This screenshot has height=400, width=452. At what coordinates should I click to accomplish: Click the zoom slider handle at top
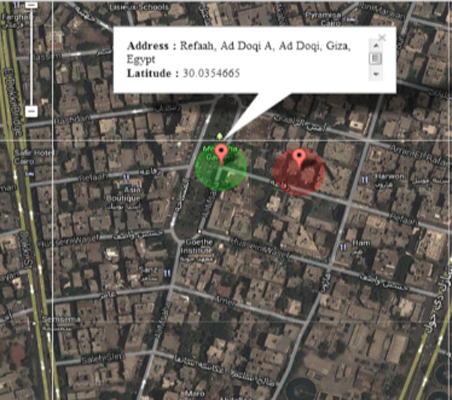coord(31,5)
